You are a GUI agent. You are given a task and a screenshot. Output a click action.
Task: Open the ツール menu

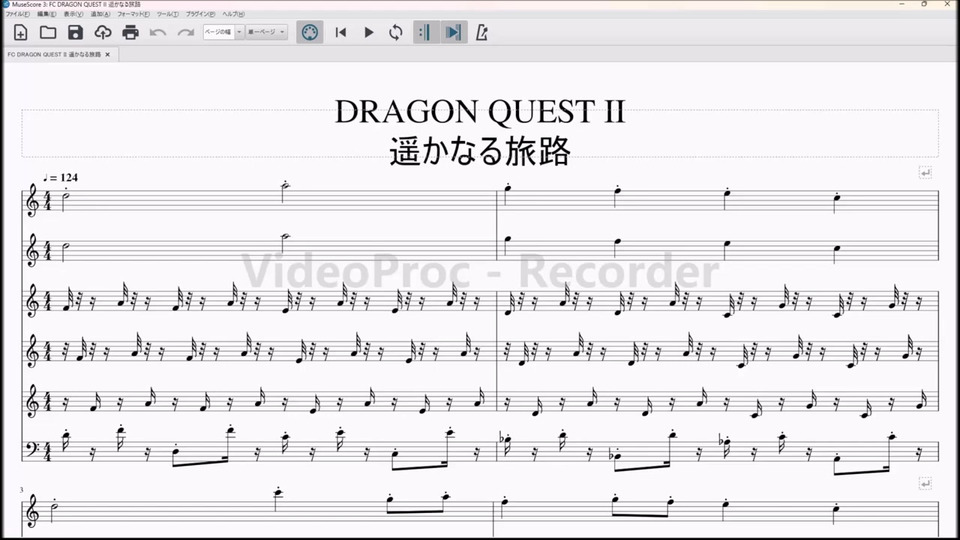168,14
